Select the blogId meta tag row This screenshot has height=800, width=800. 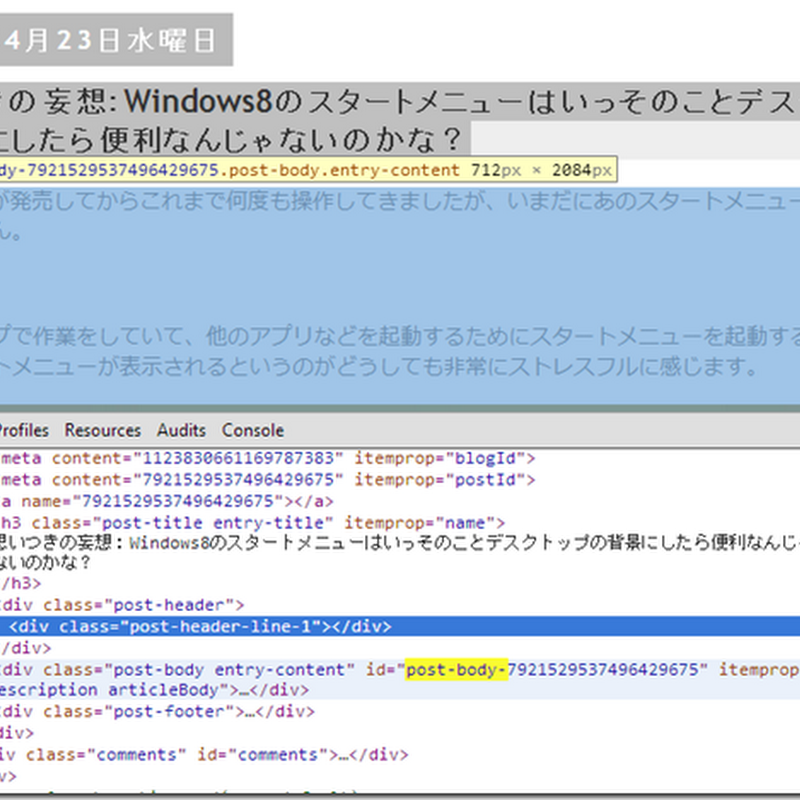pyautogui.click(x=267, y=458)
